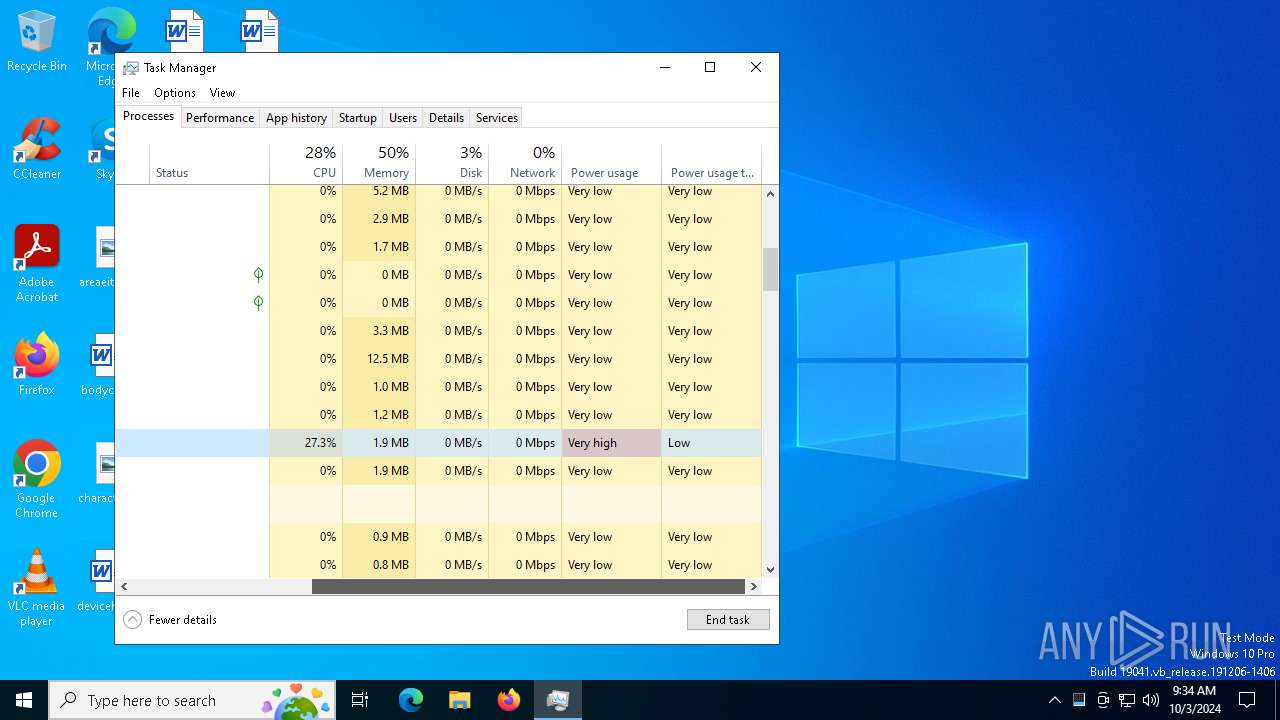Open the volume control tray icon
1280x720 pixels.
[1151, 700]
